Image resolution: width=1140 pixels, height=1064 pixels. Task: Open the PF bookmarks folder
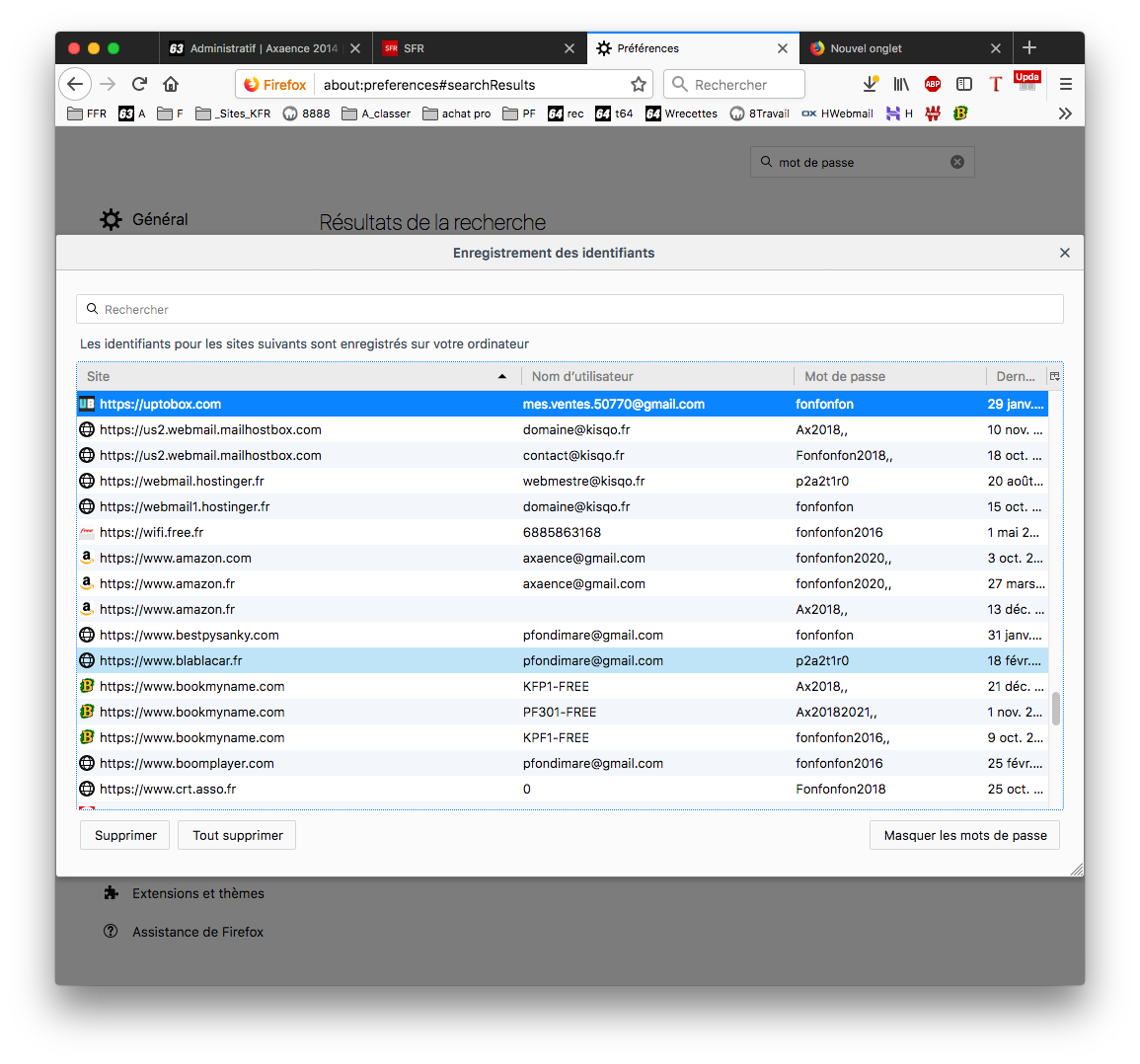click(519, 114)
